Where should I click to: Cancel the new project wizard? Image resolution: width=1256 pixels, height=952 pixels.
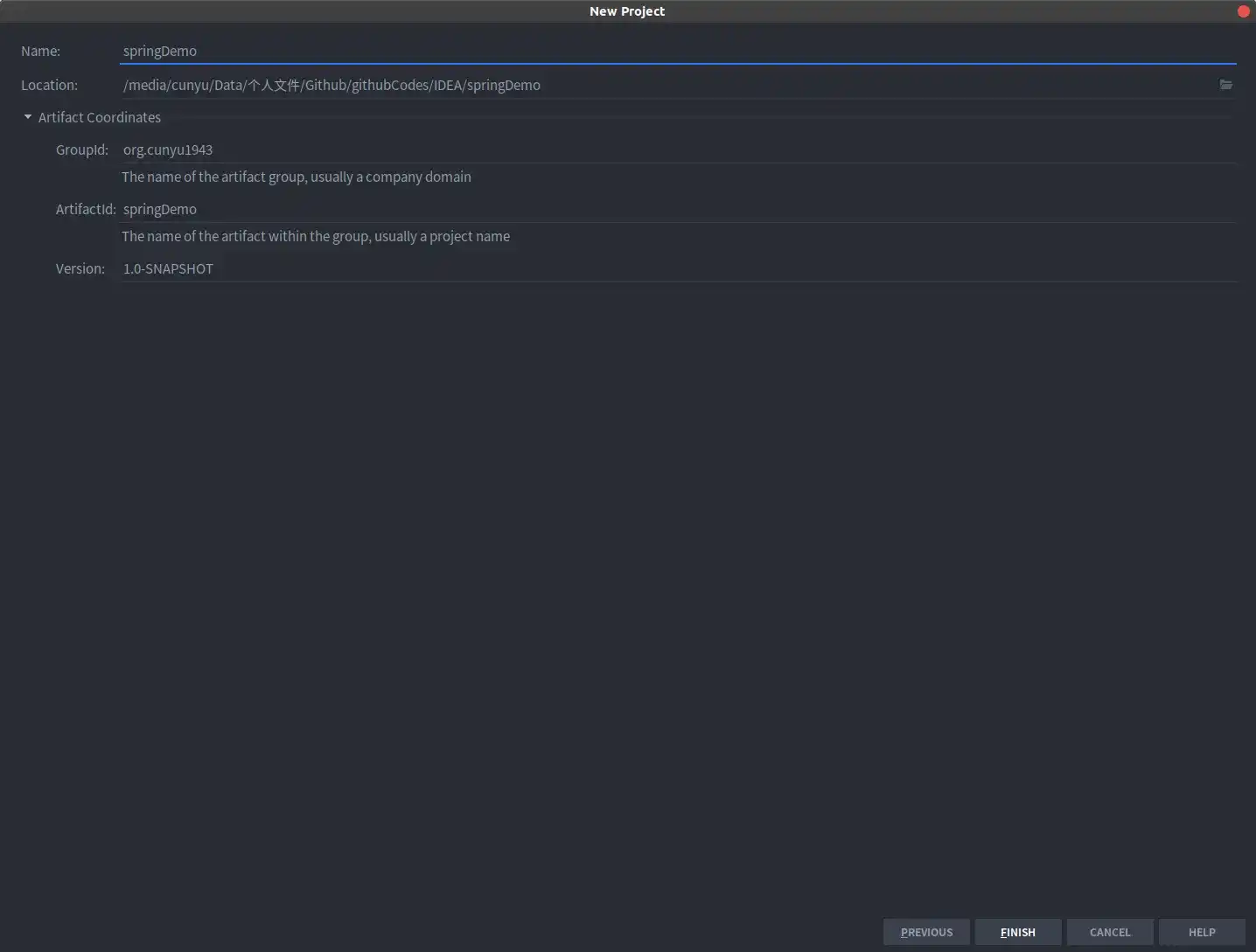(1110, 932)
